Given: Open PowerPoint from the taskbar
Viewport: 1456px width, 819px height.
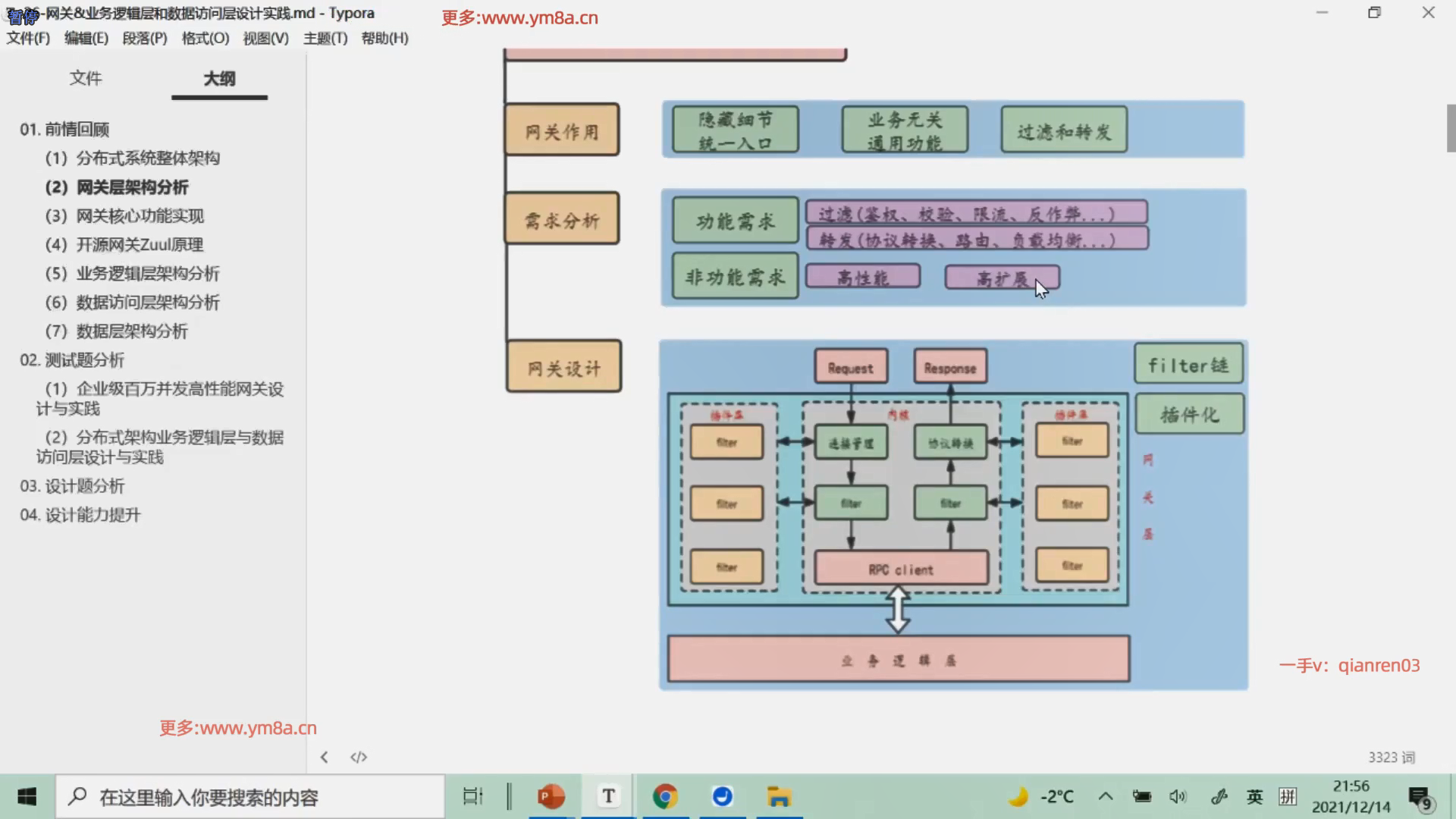Looking at the screenshot, I should (x=551, y=796).
